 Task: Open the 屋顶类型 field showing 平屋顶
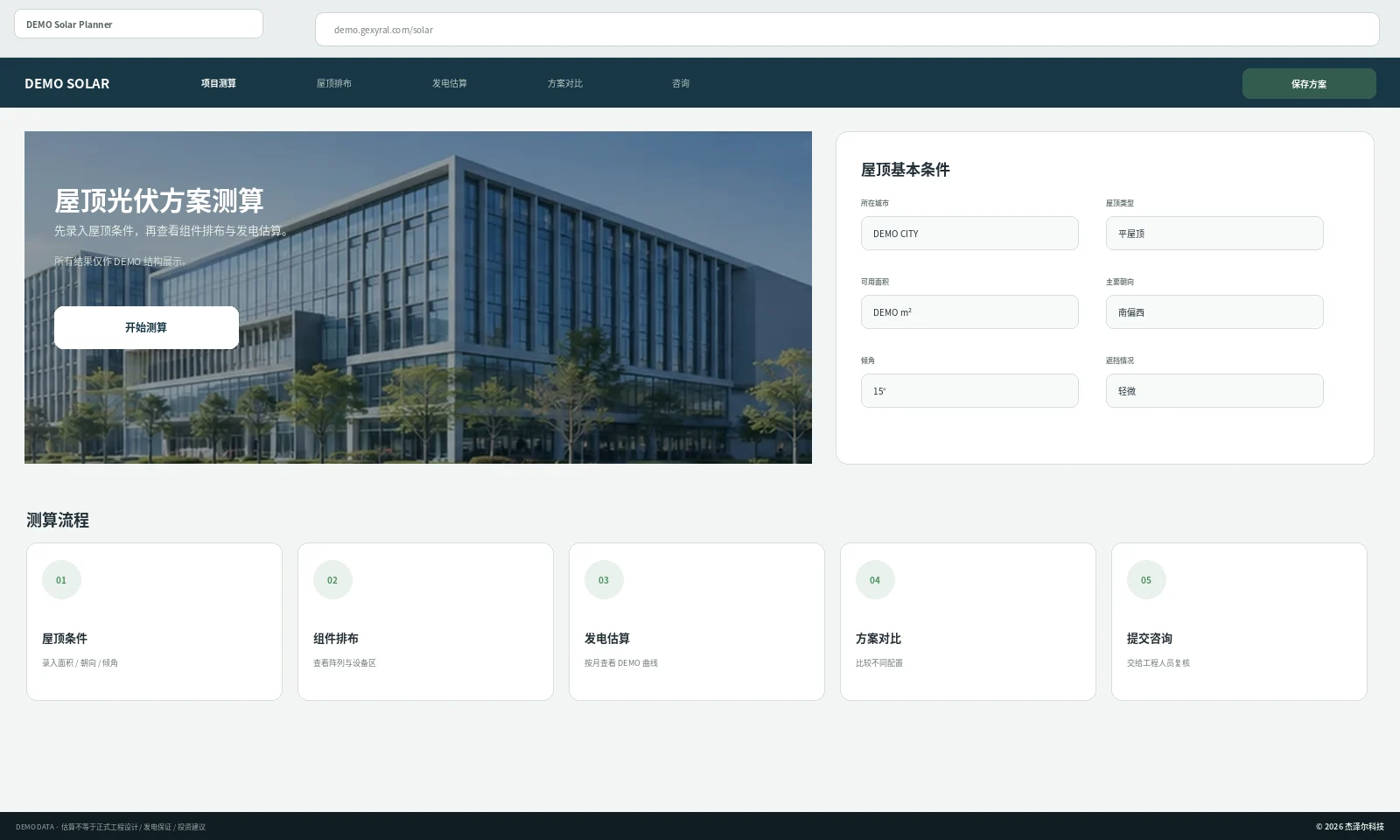click(1214, 234)
